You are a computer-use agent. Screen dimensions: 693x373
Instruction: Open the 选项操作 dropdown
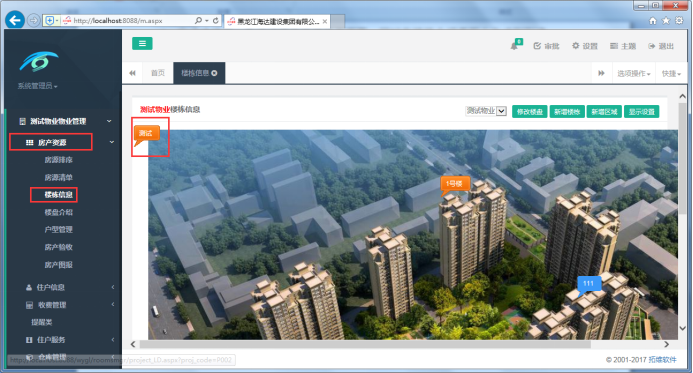(634, 73)
